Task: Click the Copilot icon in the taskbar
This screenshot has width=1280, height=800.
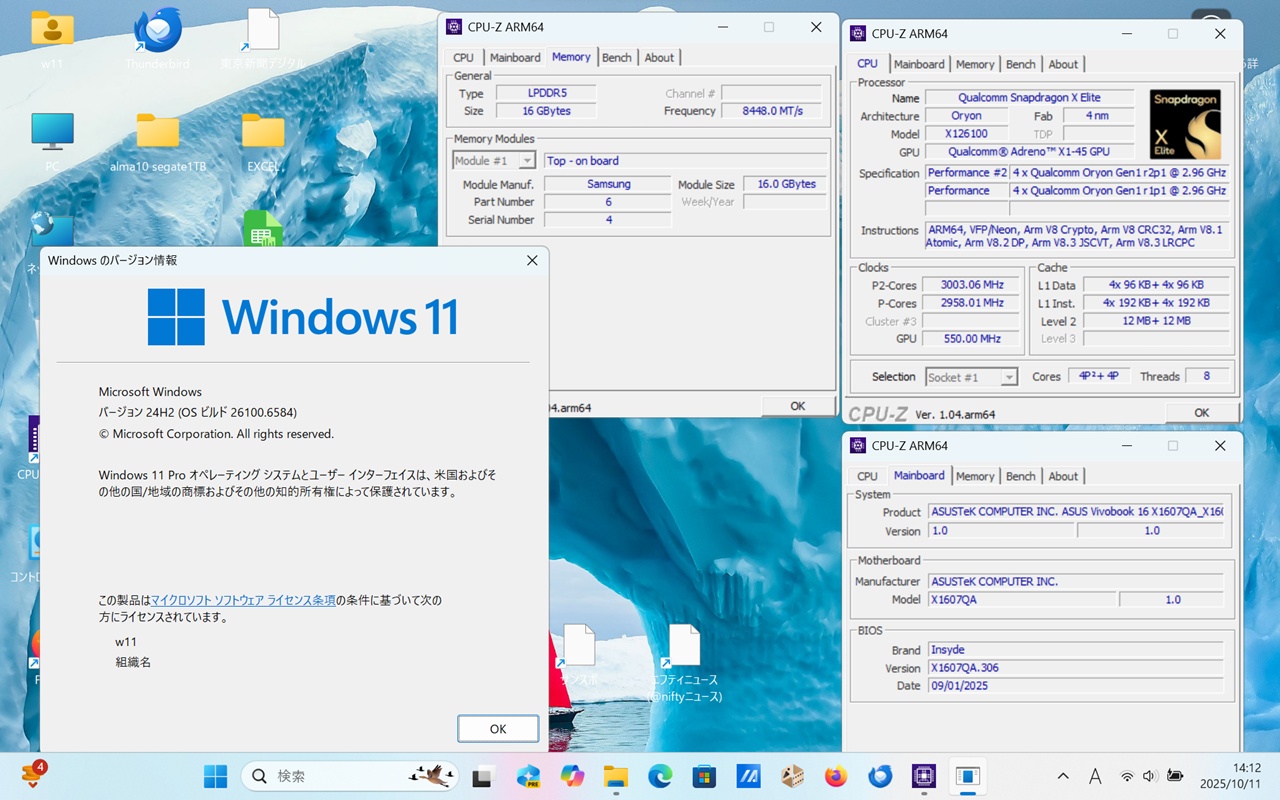Action: tap(572, 776)
